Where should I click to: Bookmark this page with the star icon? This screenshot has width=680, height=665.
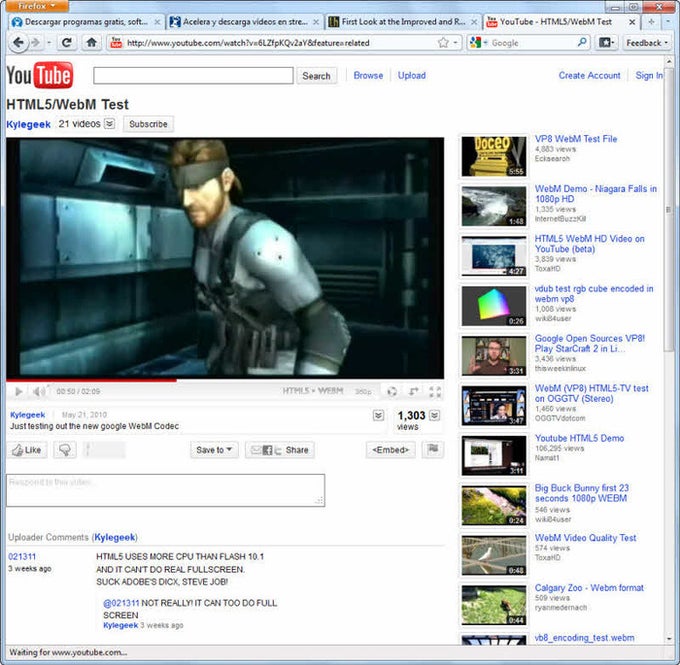point(443,43)
